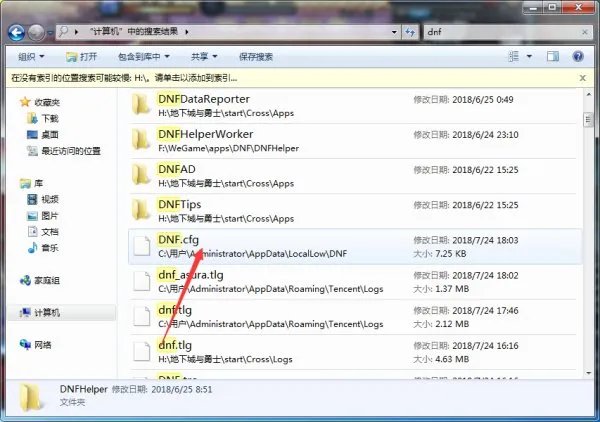Select the DNFDataReporter result name
600x422 pixels.
point(204,99)
